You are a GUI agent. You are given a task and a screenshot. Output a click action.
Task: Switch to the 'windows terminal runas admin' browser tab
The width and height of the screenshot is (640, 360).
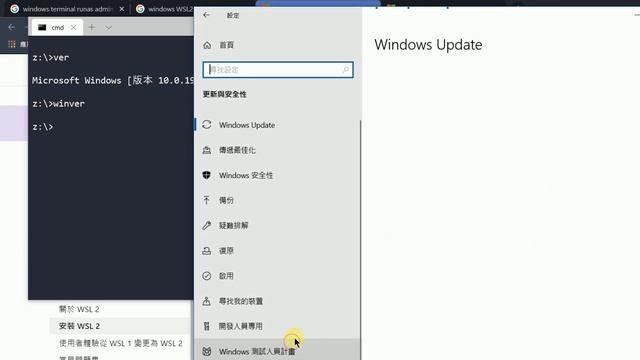coord(67,9)
